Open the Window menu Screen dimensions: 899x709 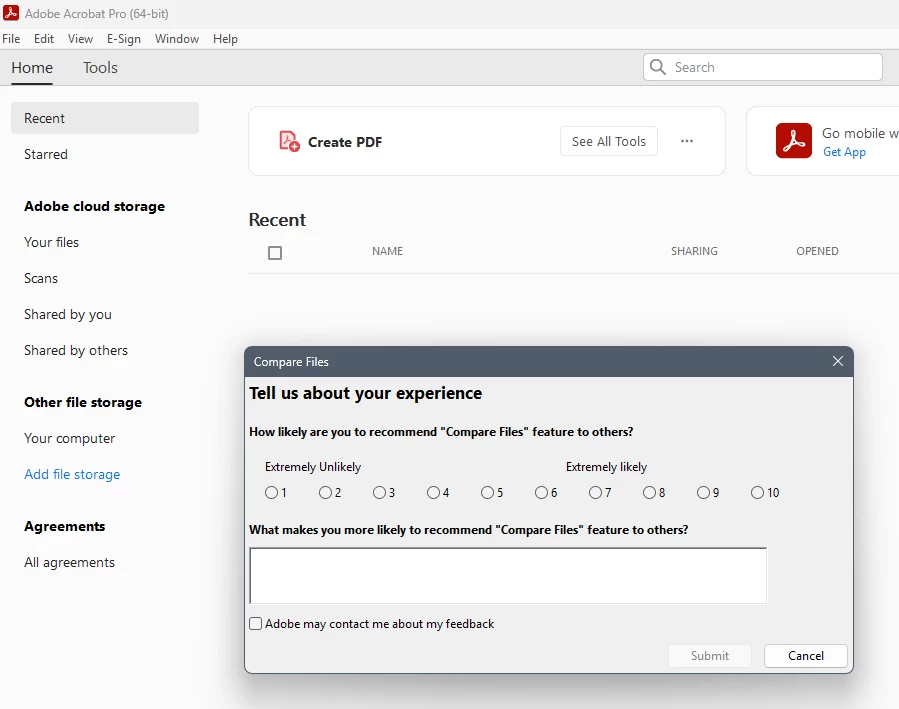(x=177, y=38)
